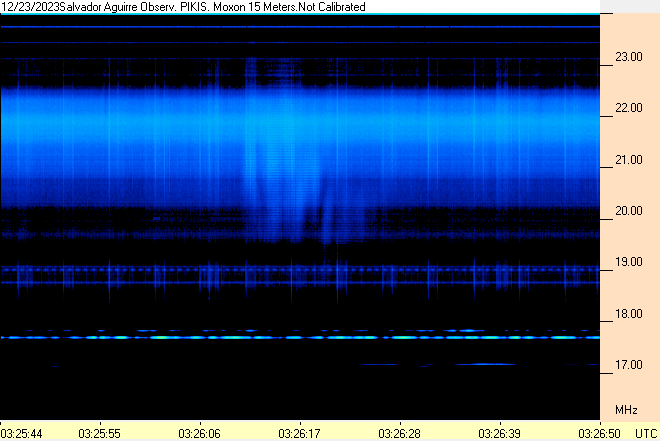The width and height of the screenshot is (660, 441).
Task: Click the 03:26:39 timestamp
Action: pyautogui.click(x=499, y=433)
